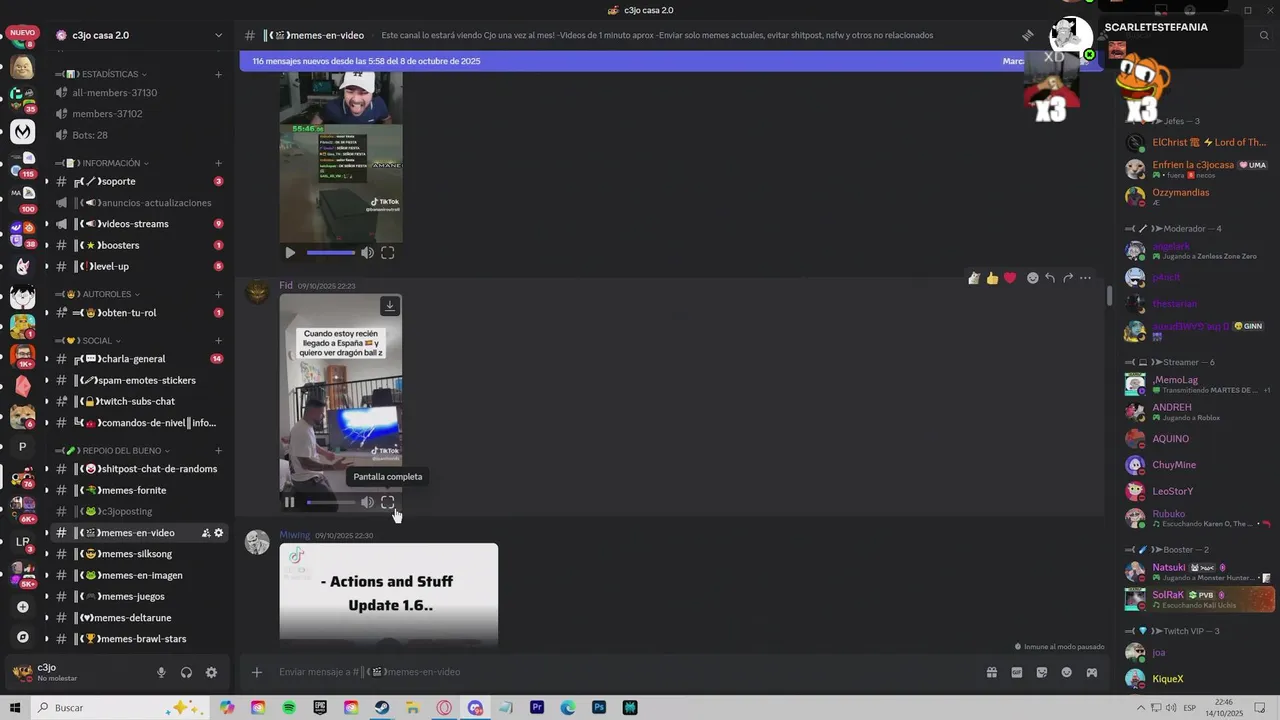Open the apps and activities controller icon
This screenshot has height=720, width=1280.
point(1092,672)
